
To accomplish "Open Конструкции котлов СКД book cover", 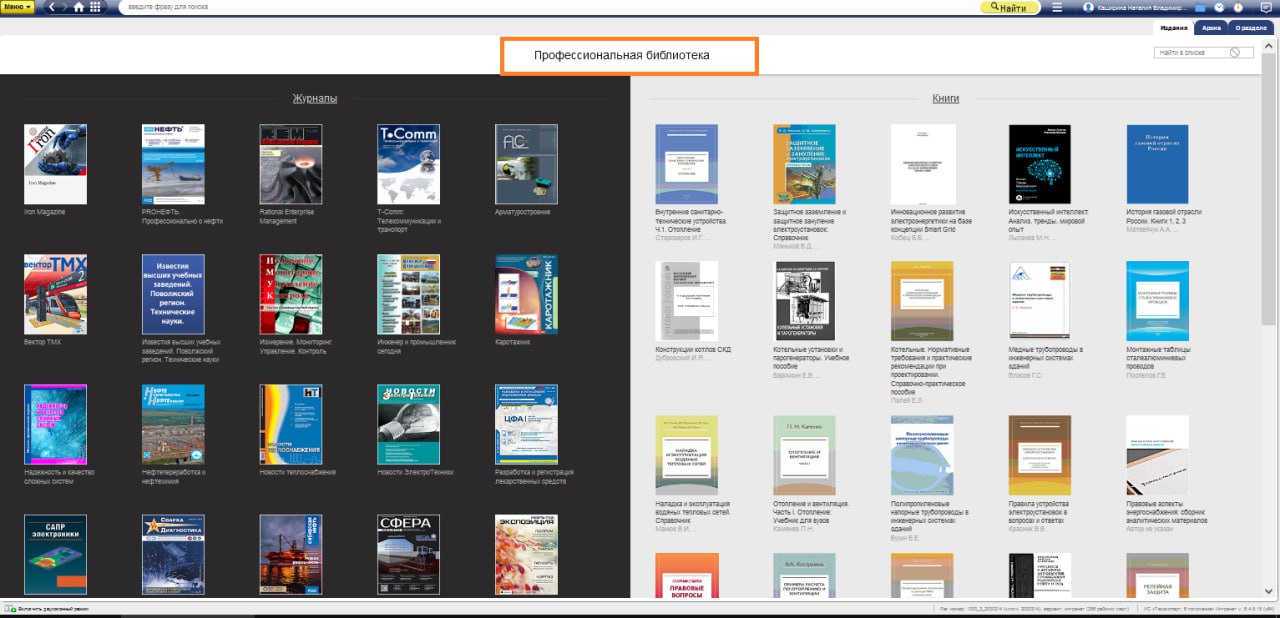I will coord(686,301).
